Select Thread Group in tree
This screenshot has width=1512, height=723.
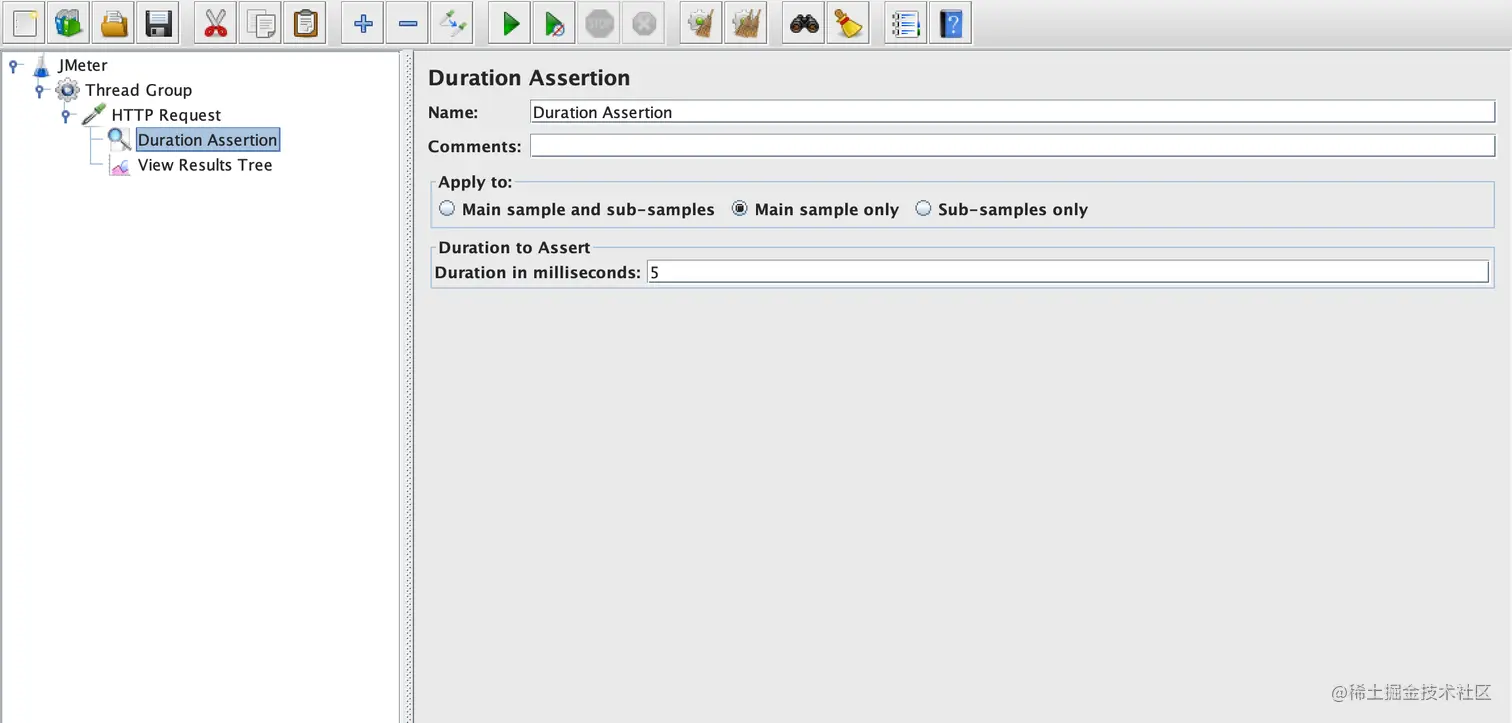(x=138, y=90)
